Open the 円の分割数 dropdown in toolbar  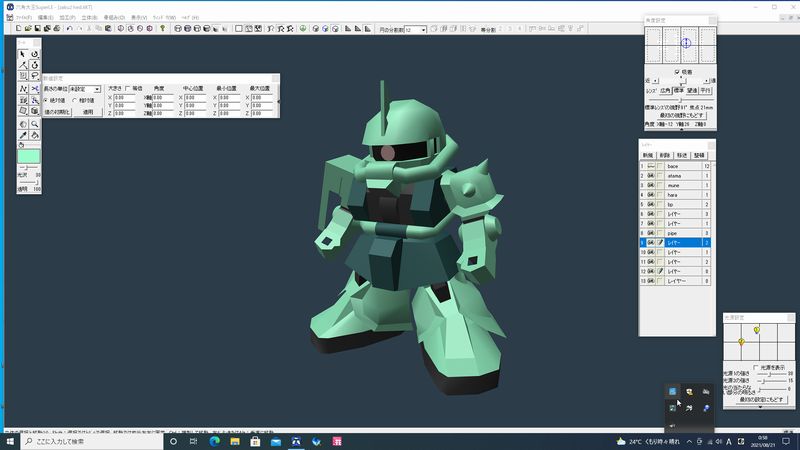click(423, 30)
